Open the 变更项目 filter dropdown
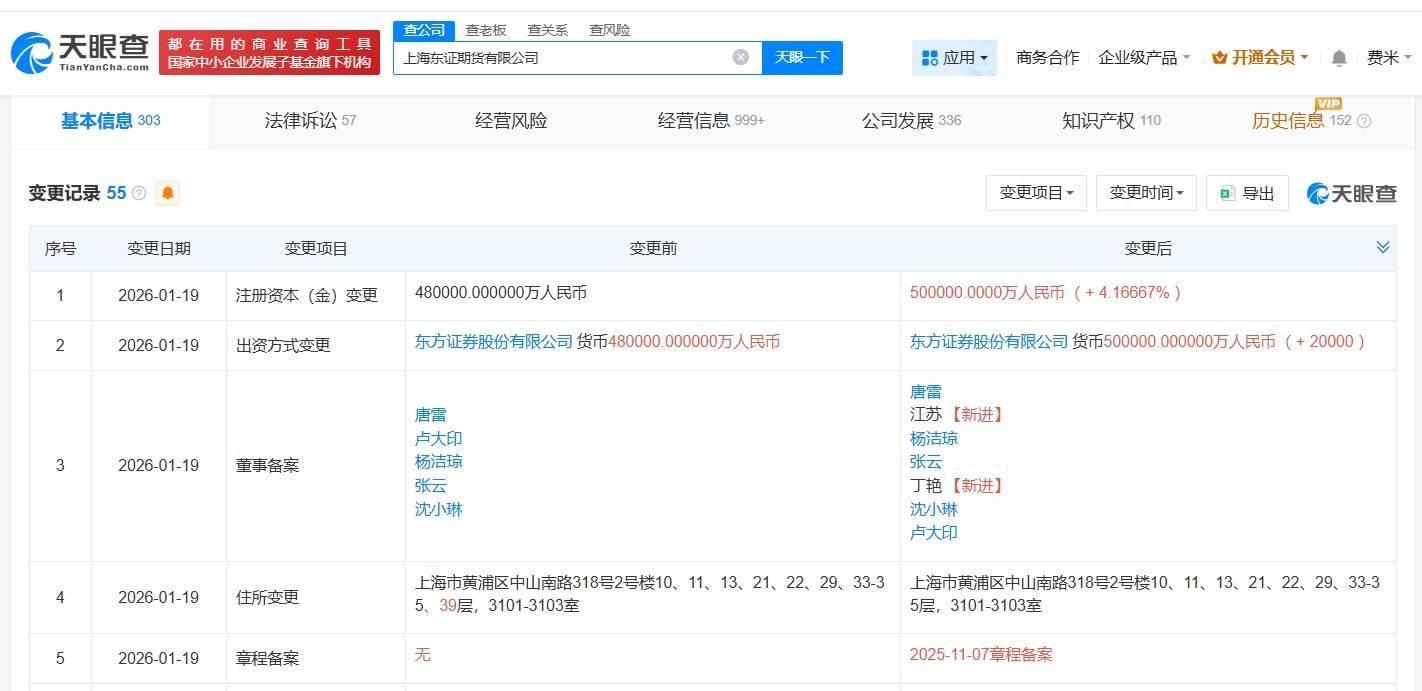The height and width of the screenshot is (691, 1422). (x=1036, y=193)
